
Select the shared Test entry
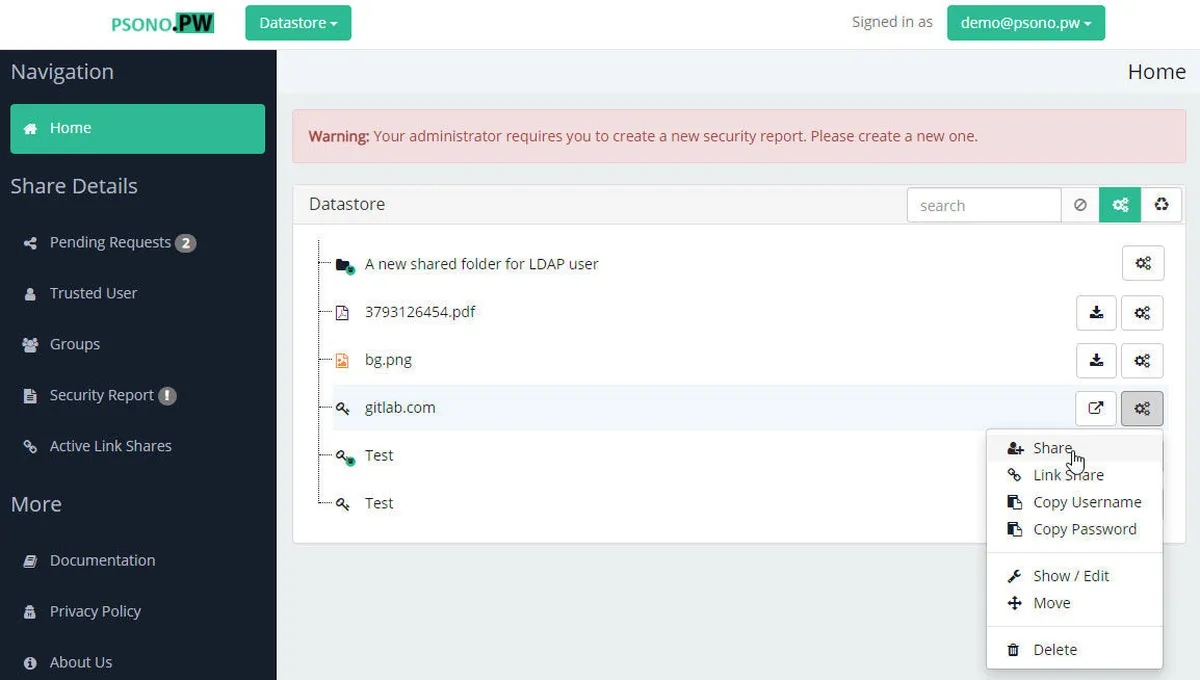[x=379, y=456]
